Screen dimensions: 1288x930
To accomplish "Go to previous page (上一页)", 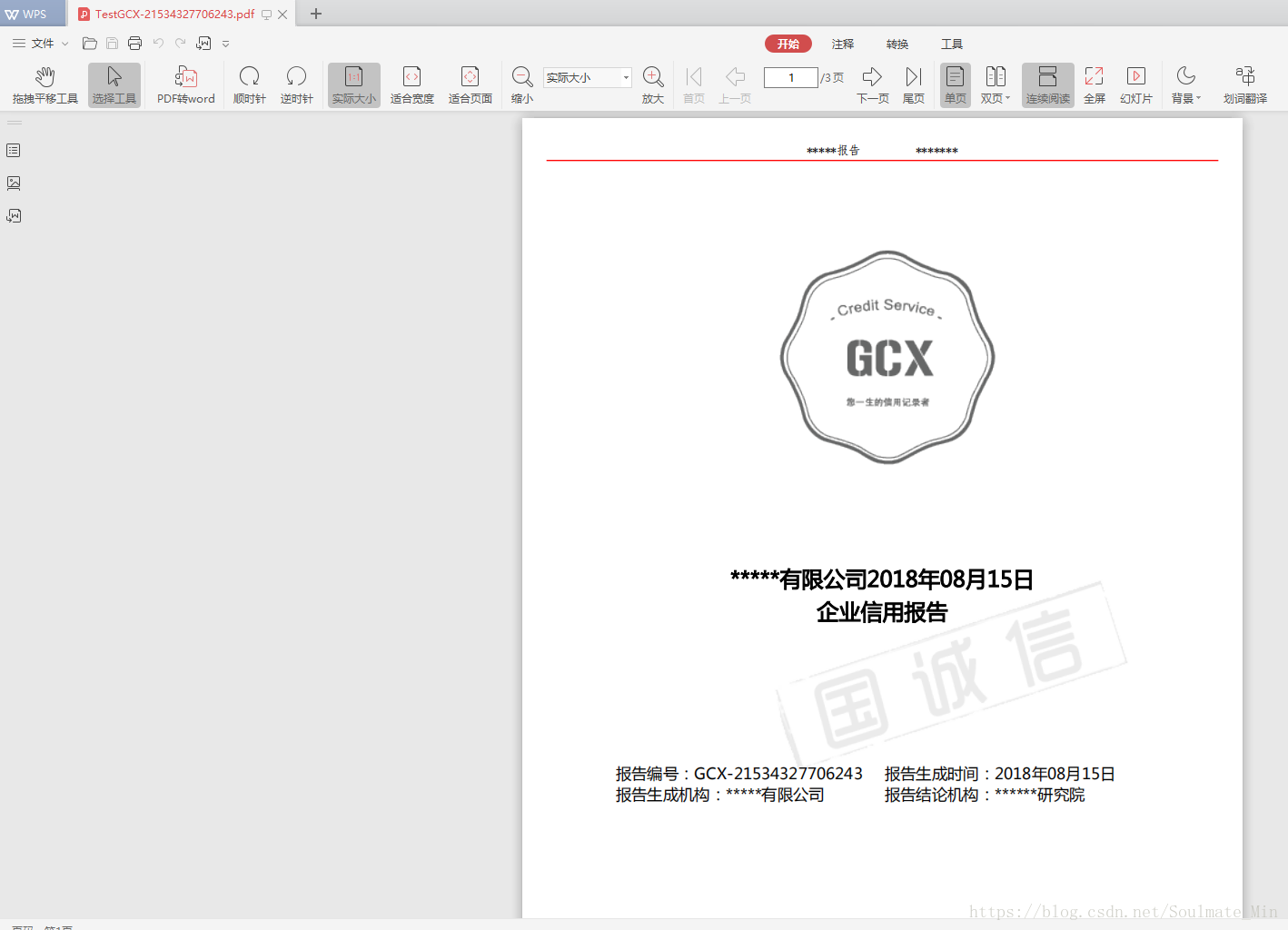I will point(735,85).
